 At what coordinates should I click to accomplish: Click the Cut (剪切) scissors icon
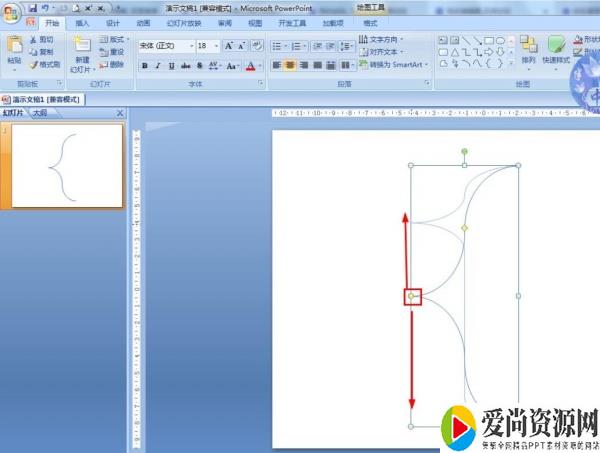(x=35, y=40)
